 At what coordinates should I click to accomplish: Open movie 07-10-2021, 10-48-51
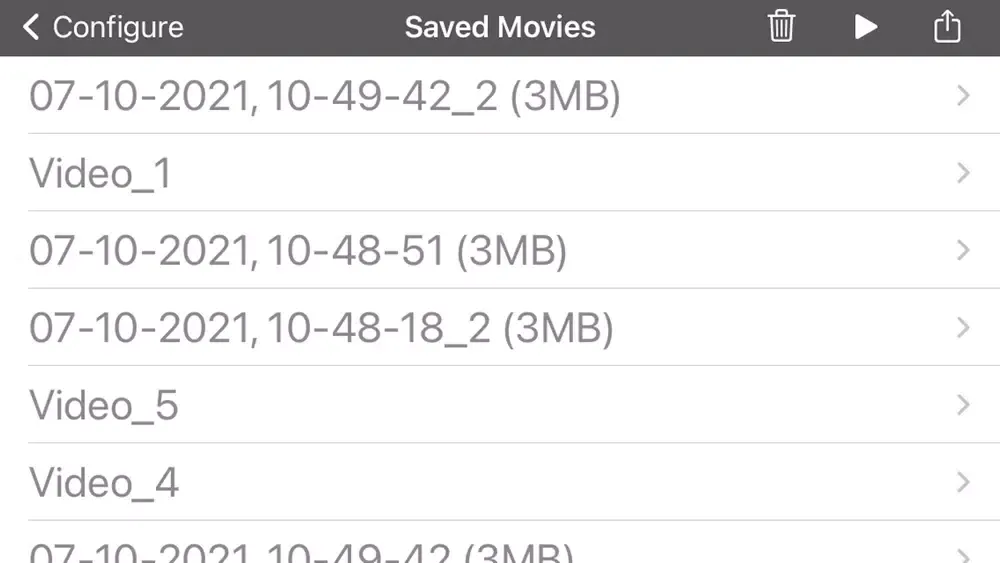click(297, 250)
